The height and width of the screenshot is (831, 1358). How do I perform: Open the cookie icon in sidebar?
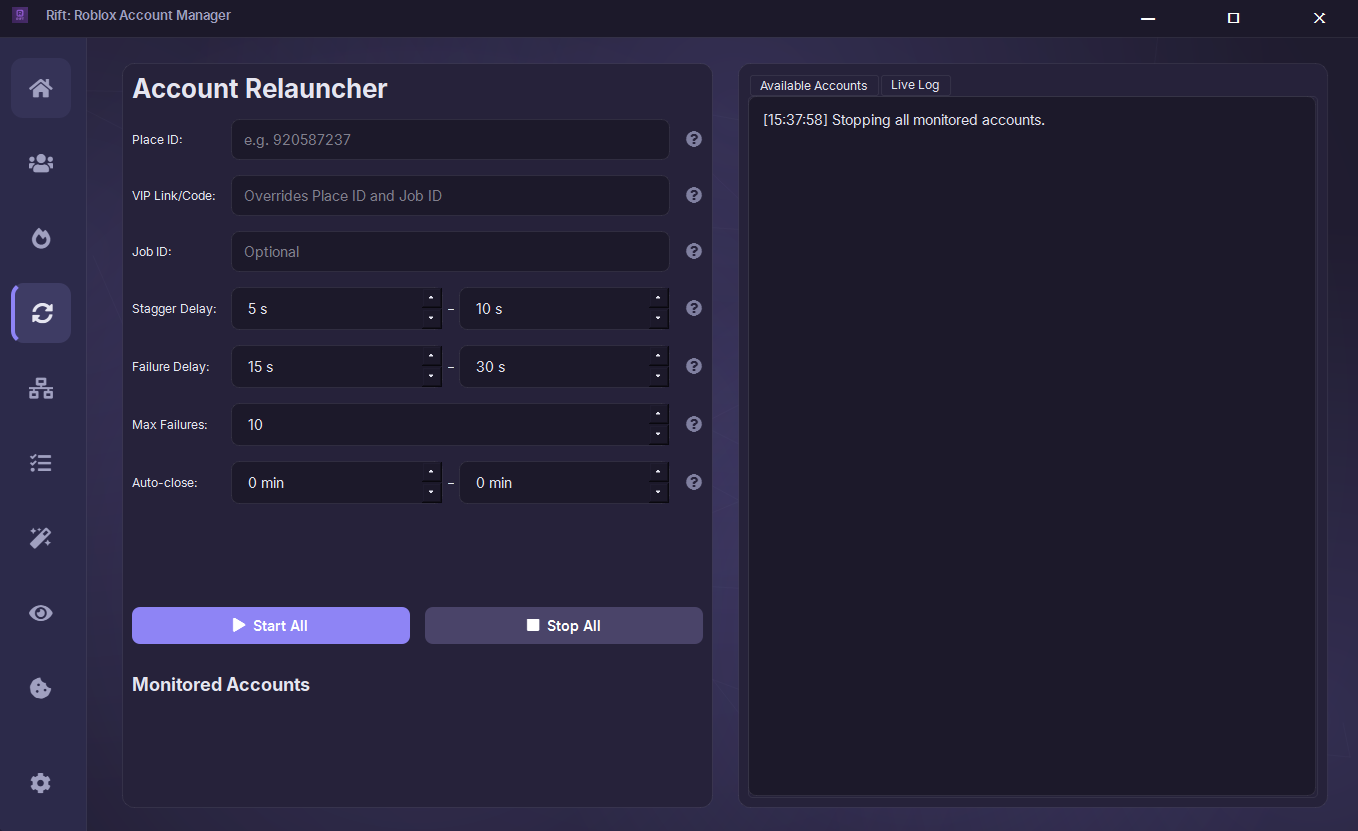coord(41,688)
